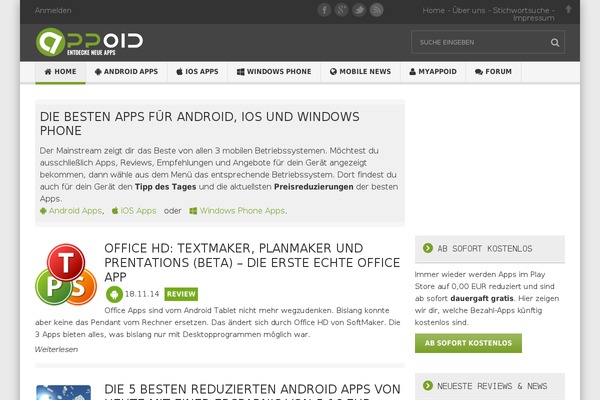Viewport: 600px width, 400px height.
Task: Open thumbnail of 5 besten reduzierten Apps
Action: pos(64,393)
